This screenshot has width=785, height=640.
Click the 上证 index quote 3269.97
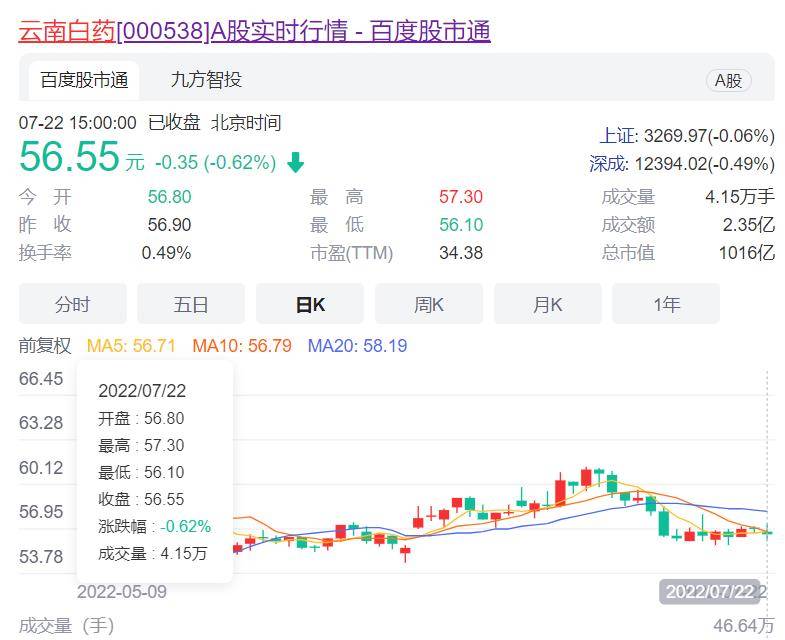pyautogui.click(x=687, y=136)
